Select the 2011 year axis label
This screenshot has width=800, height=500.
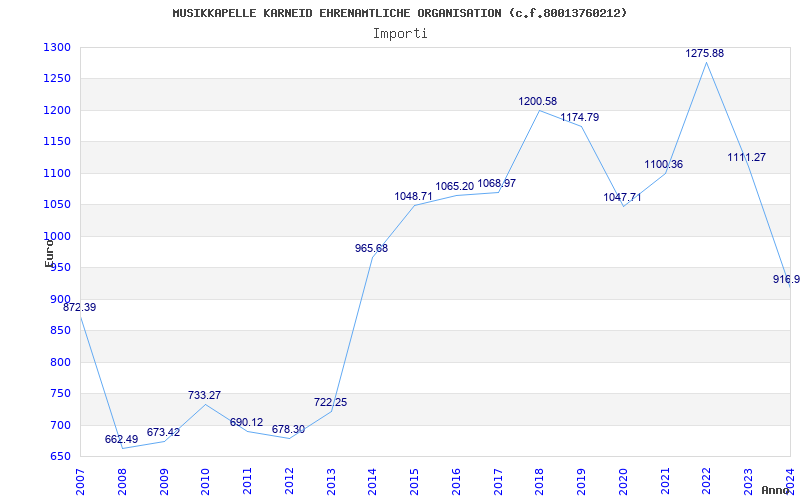(247, 483)
